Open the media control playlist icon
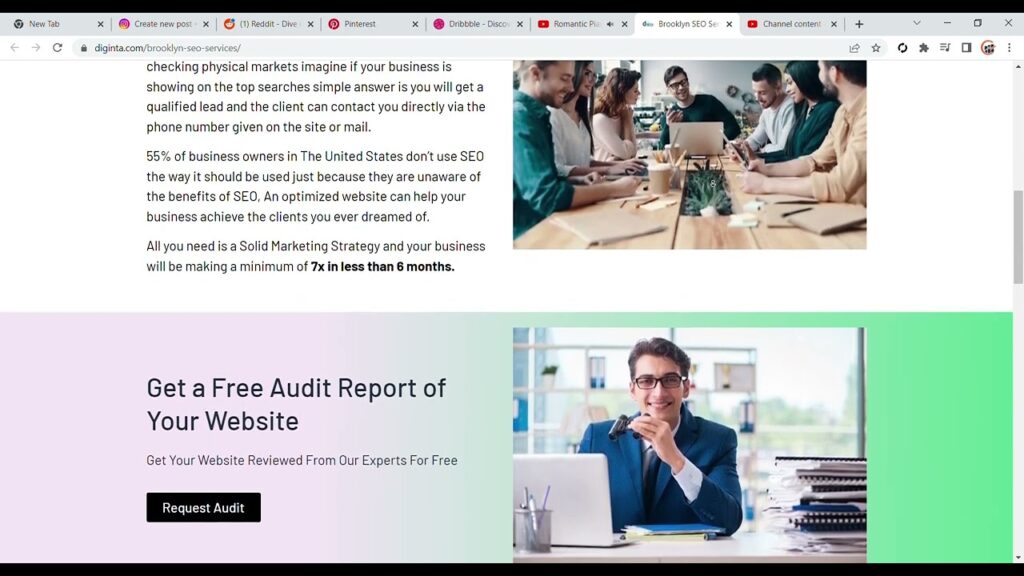Viewport: 1024px width, 576px height. coord(945,48)
